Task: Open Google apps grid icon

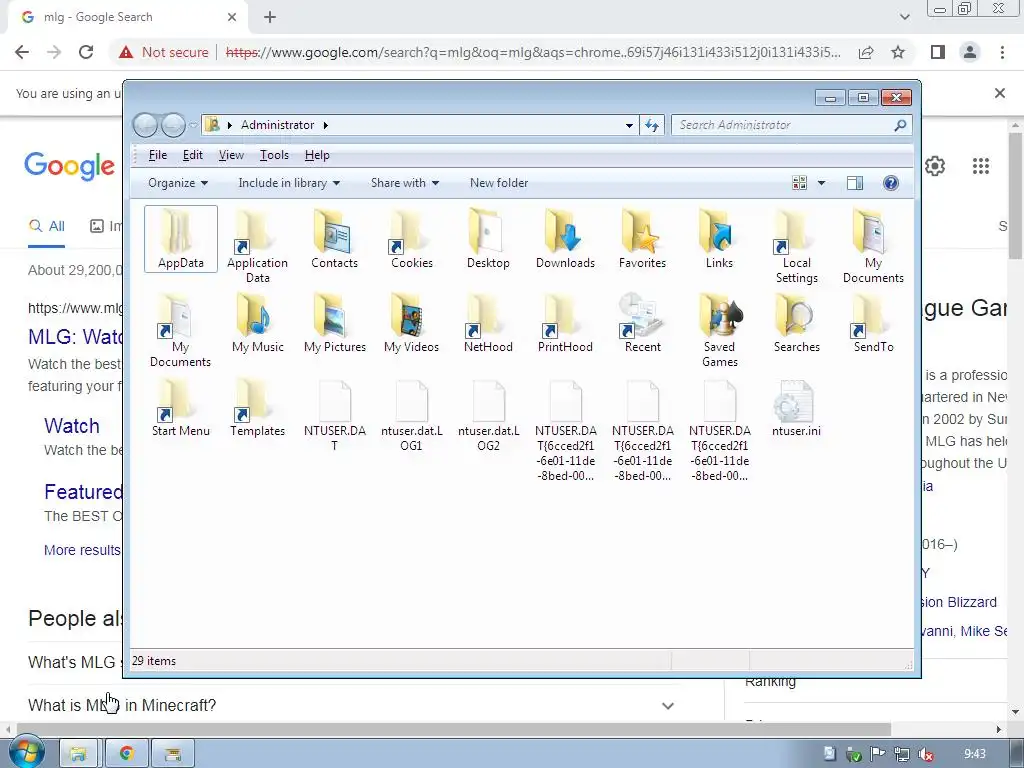Action: 980,166
